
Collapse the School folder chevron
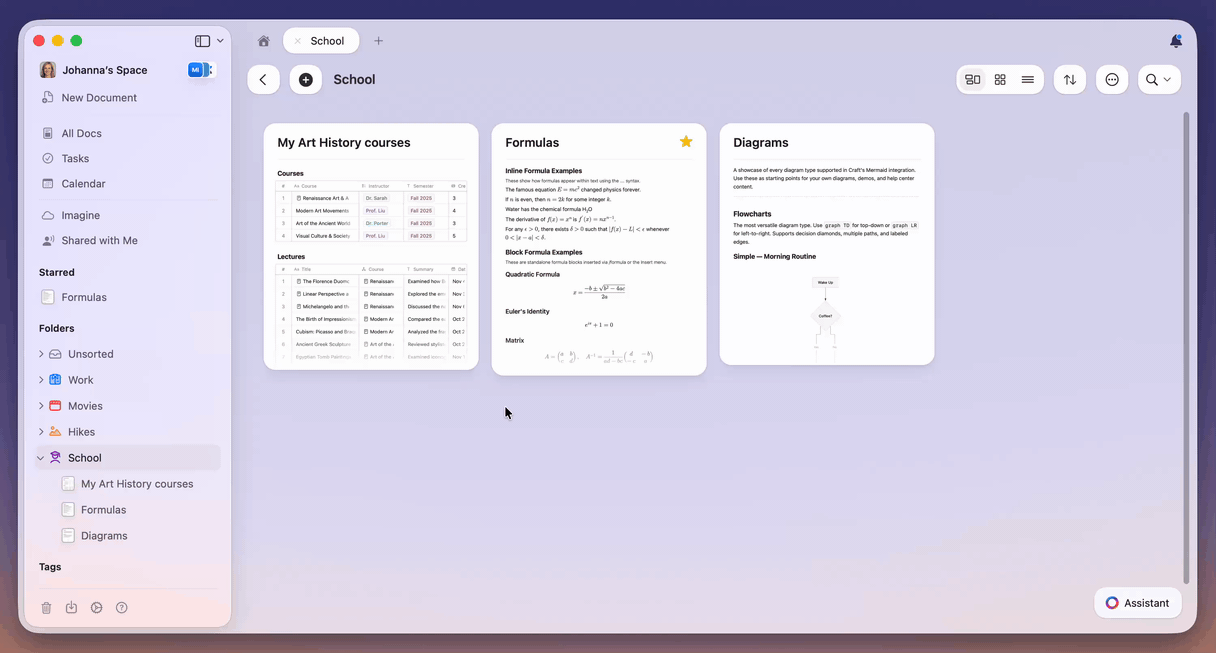coord(41,458)
